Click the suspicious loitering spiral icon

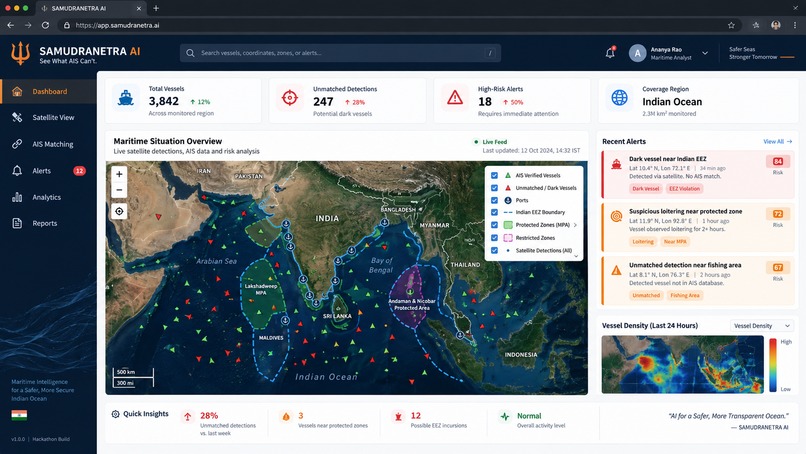pyautogui.click(x=616, y=216)
